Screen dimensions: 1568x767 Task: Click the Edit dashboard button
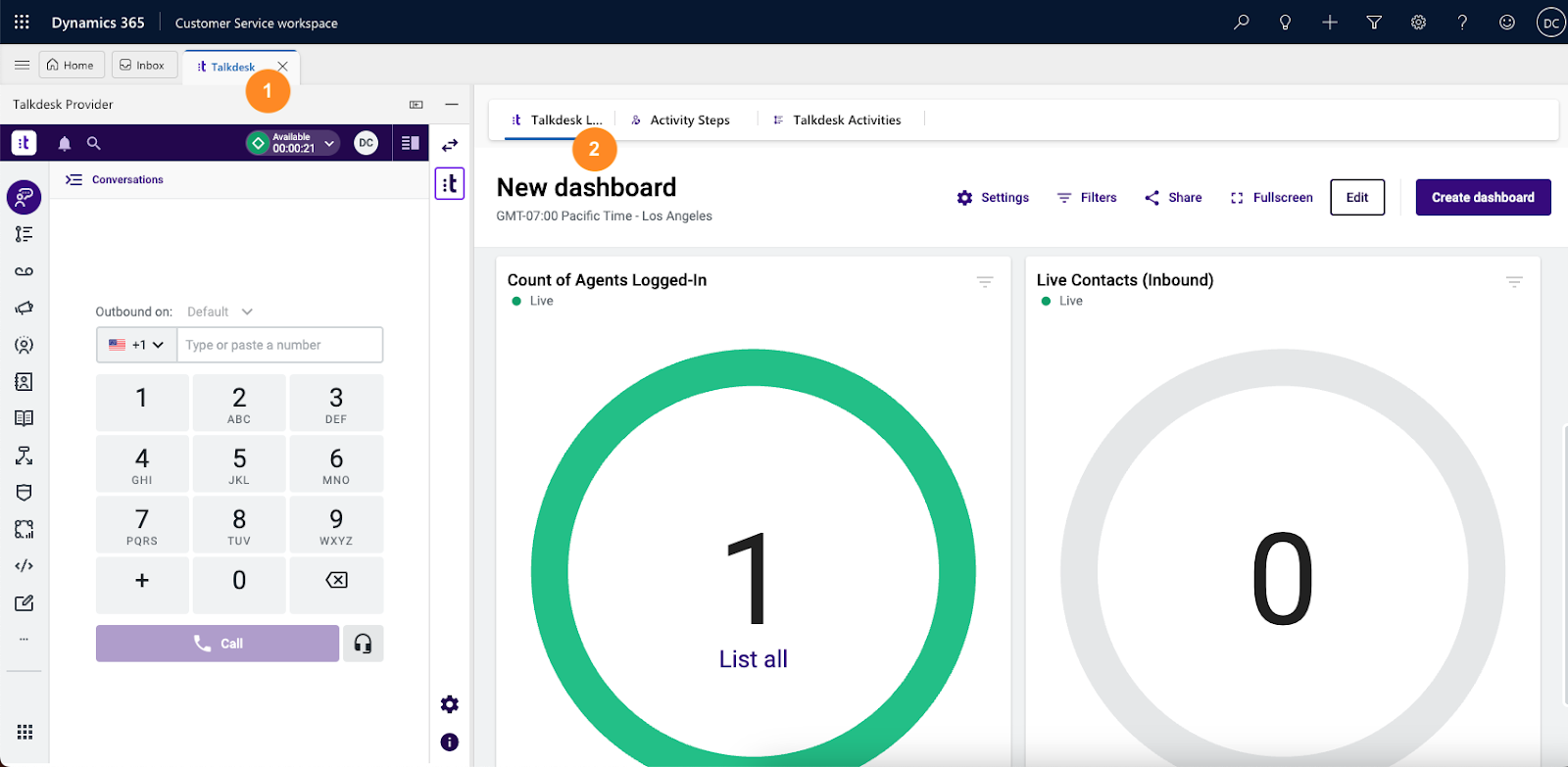click(1357, 197)
